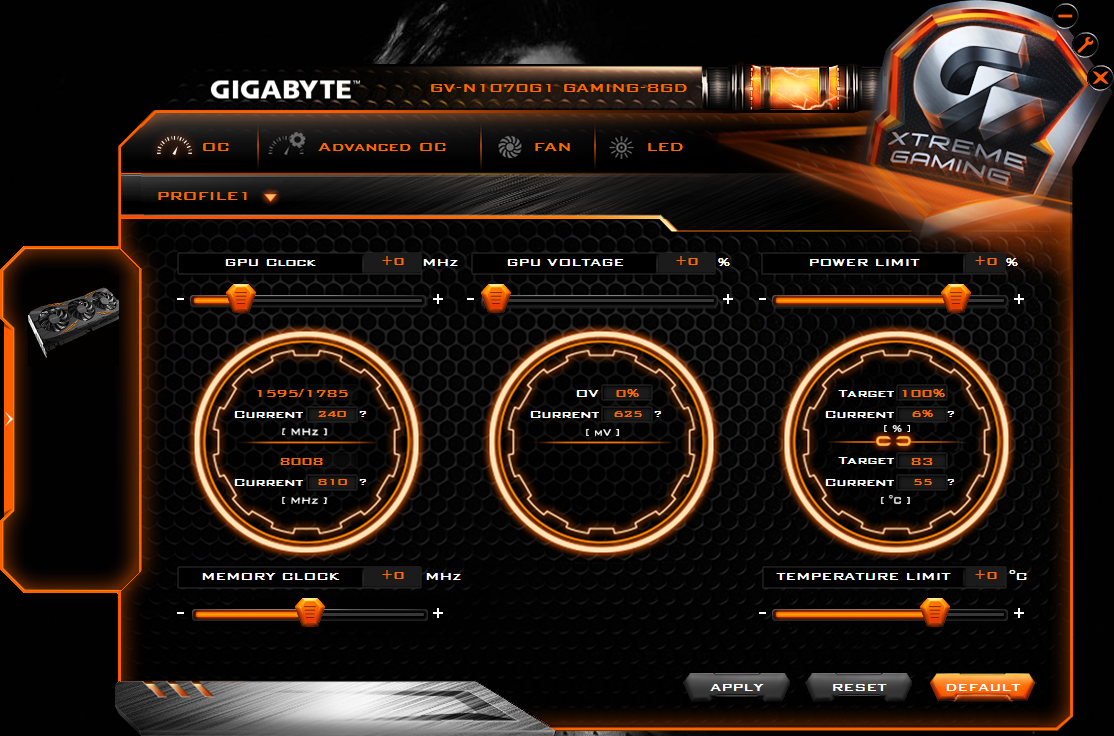Click the Power Limit percent offset field
This screenshot has width=1114, height=736.
[985, 261]
